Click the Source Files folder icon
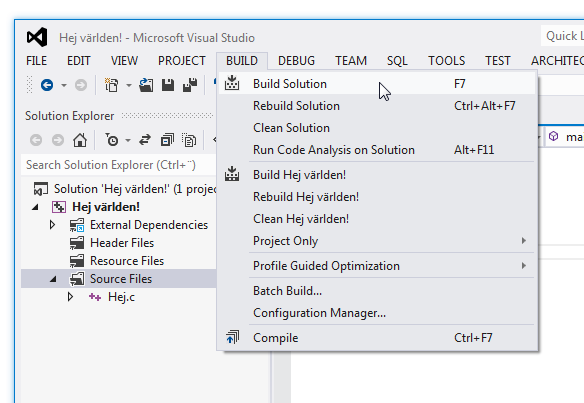 77,279
